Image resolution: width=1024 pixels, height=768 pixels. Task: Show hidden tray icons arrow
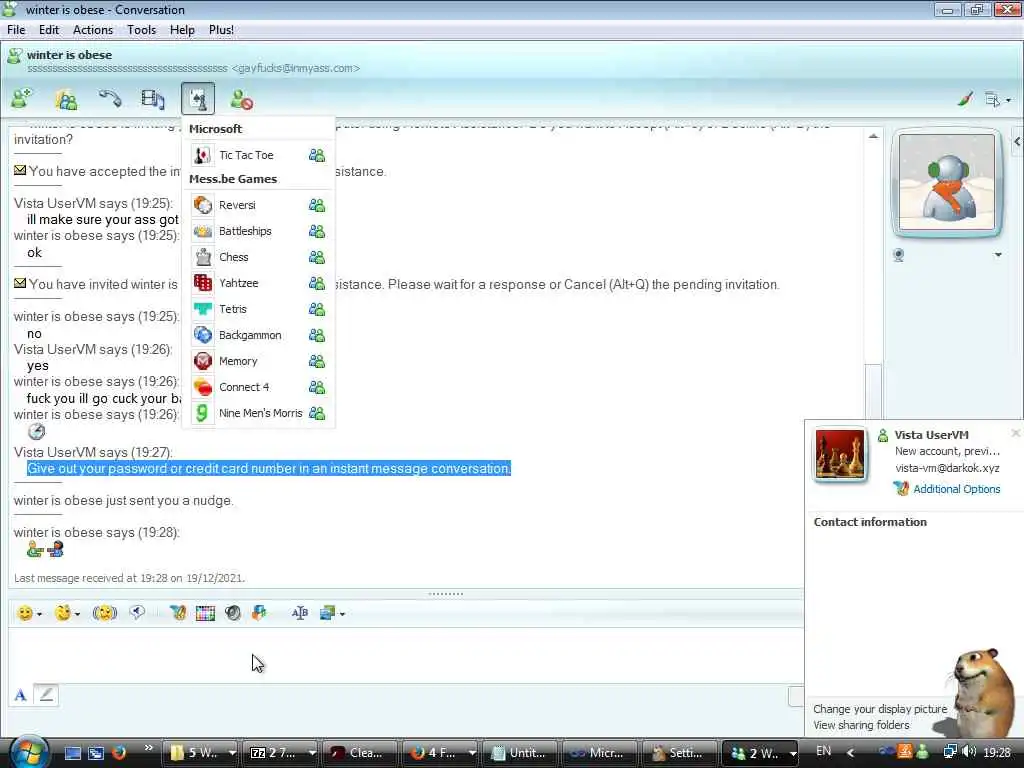(850, 752)
